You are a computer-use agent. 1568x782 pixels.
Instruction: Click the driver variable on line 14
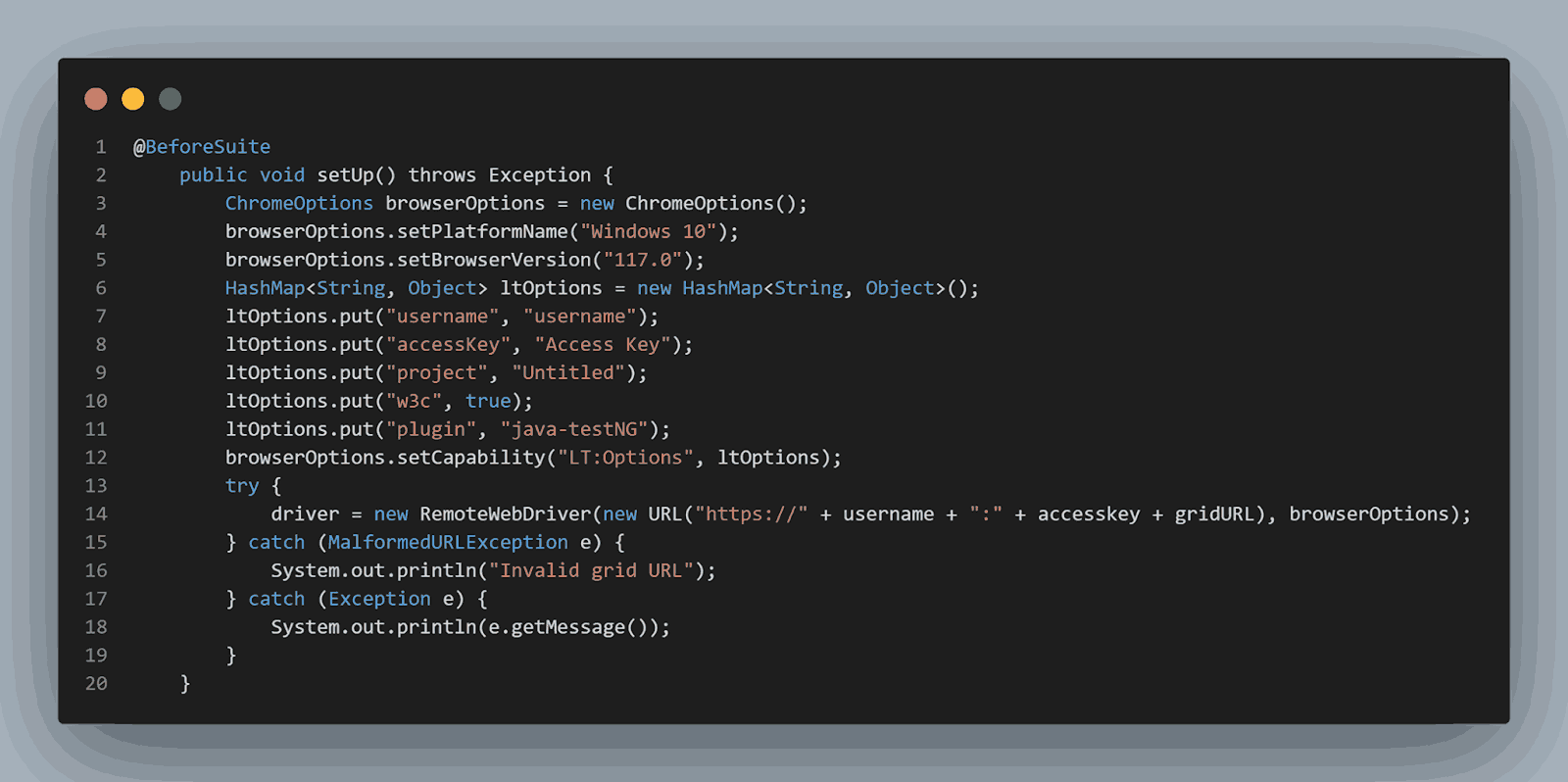tap(305, 514)
